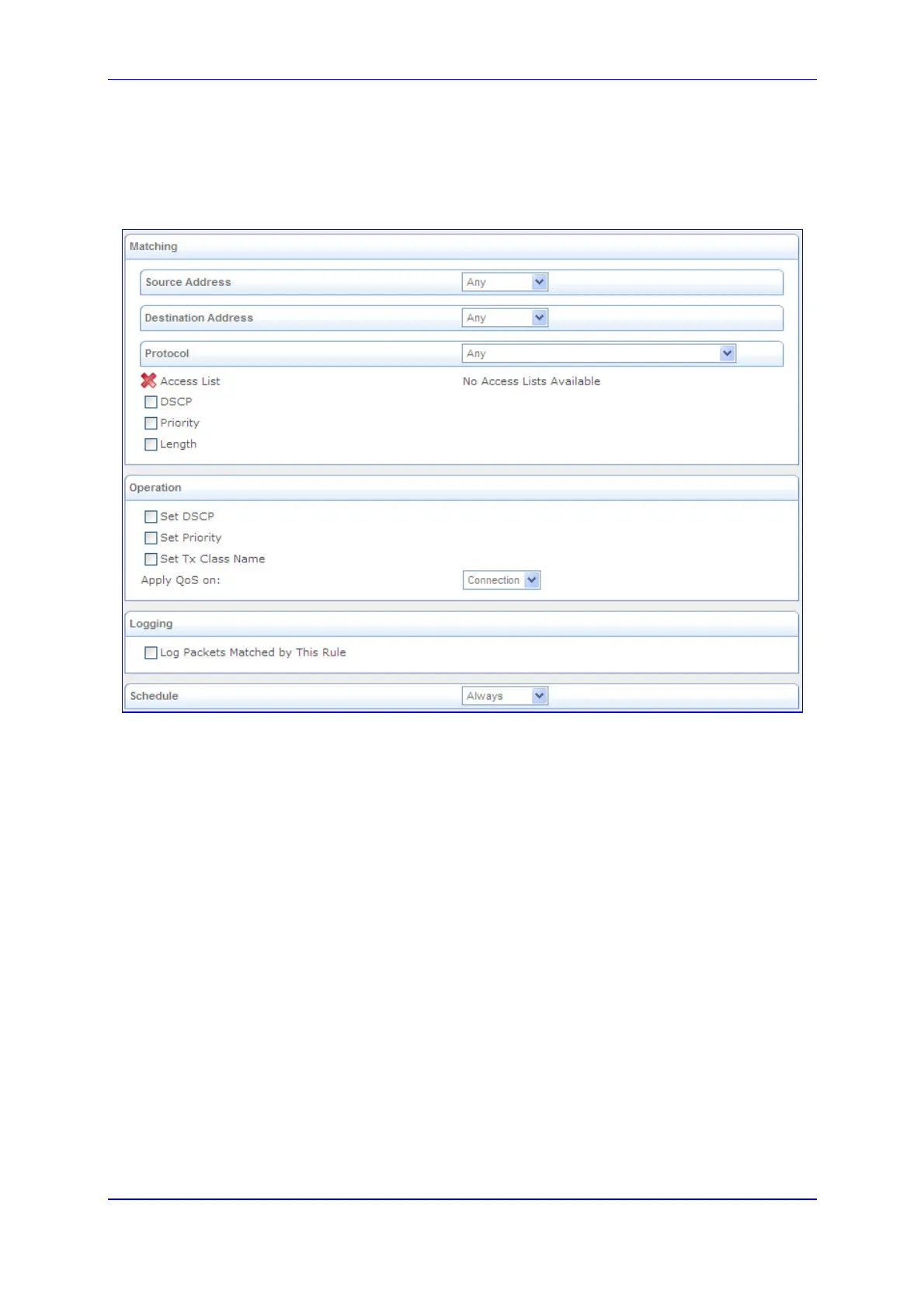The width and height of the screenshot is (924, 1308).
Task: Click the Protocol label
Action: point(167,353)
